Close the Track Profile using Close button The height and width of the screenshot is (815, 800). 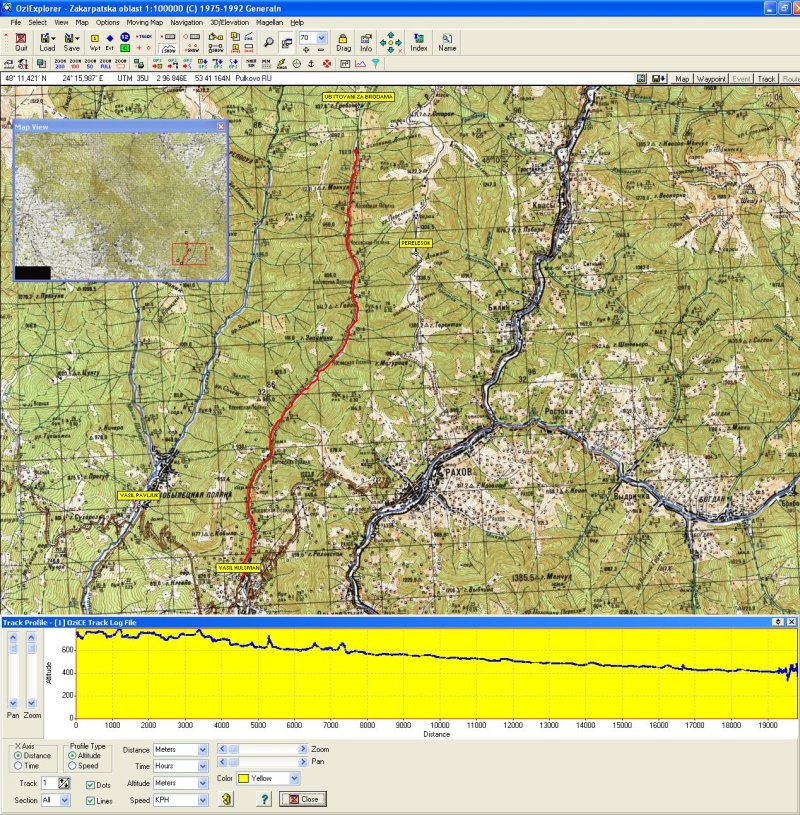coord(303,799)
